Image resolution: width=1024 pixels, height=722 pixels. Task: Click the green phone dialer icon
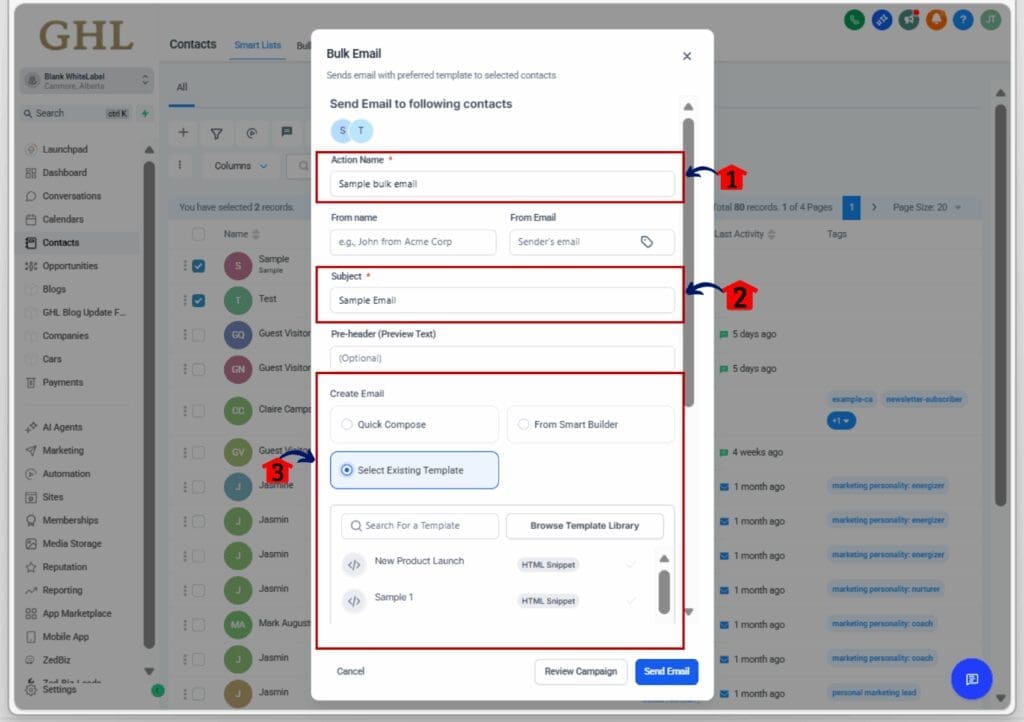click(x=853, y=20)
